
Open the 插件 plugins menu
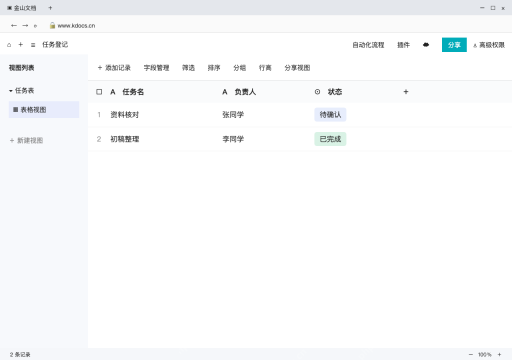tap(403, 45)
